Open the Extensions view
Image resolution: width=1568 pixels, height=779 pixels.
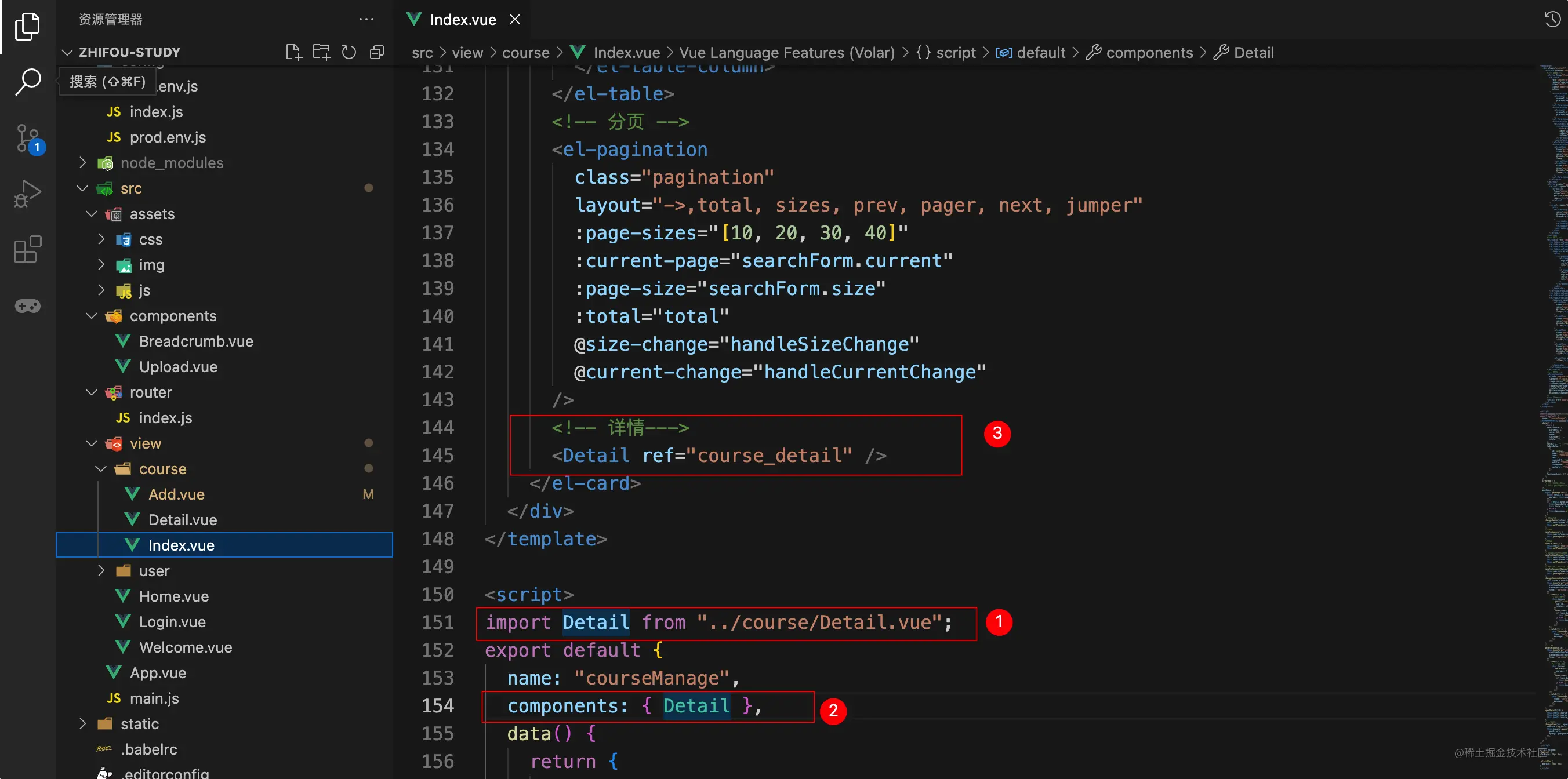[x=27, y=249]
